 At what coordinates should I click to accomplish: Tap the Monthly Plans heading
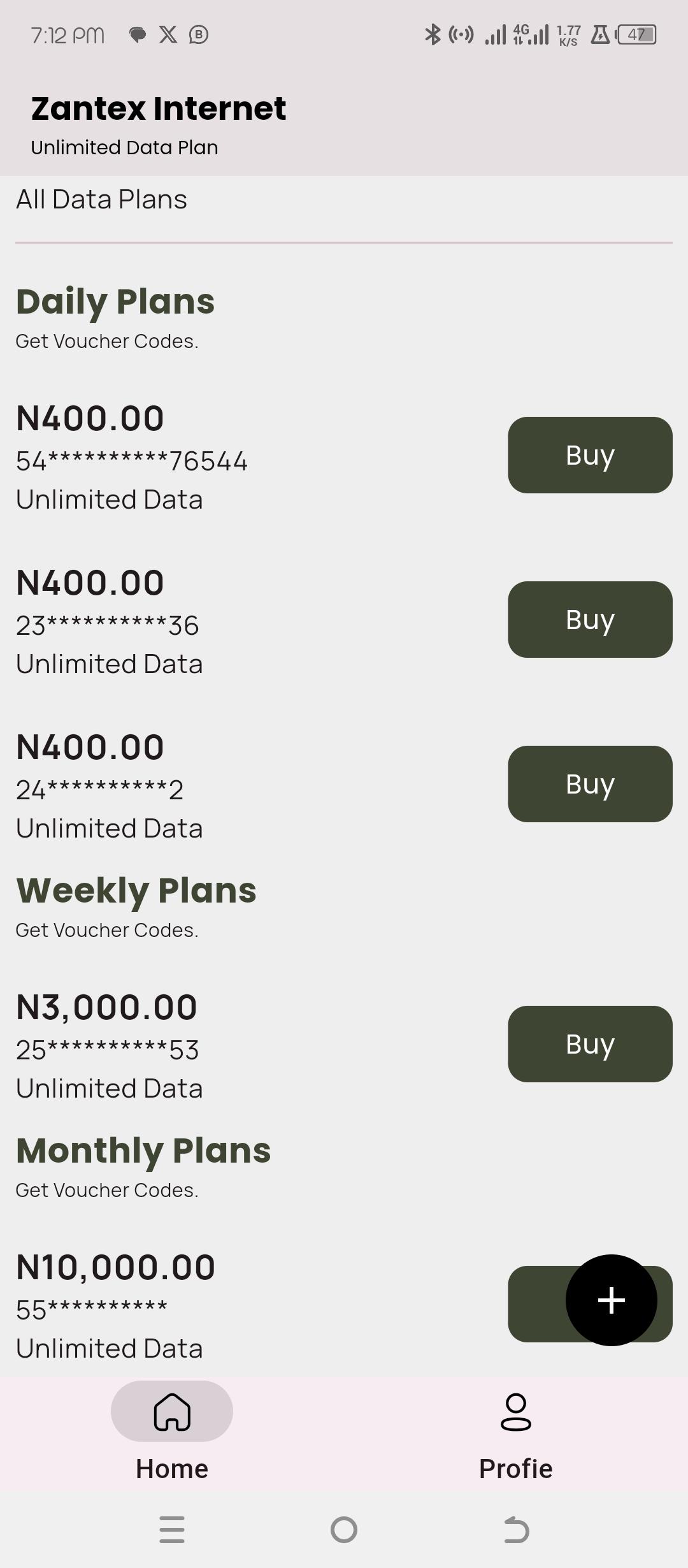(x=143, y=1151)
